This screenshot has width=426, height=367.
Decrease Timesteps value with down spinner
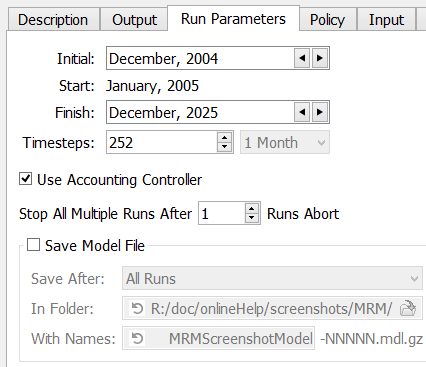(224, 147)
